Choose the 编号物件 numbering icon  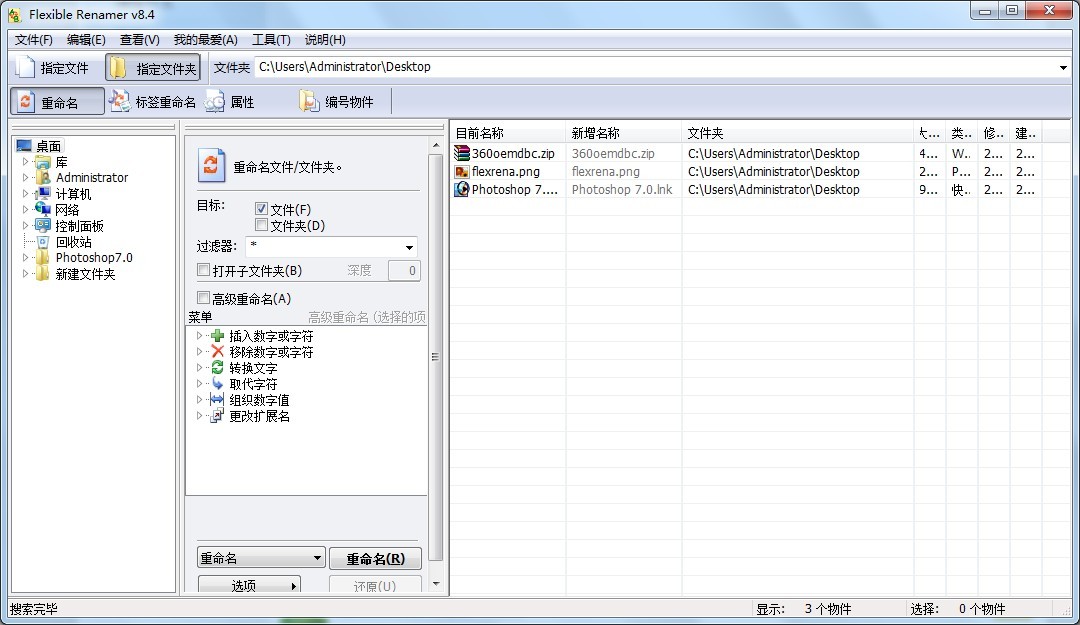(x=309, y=101)
